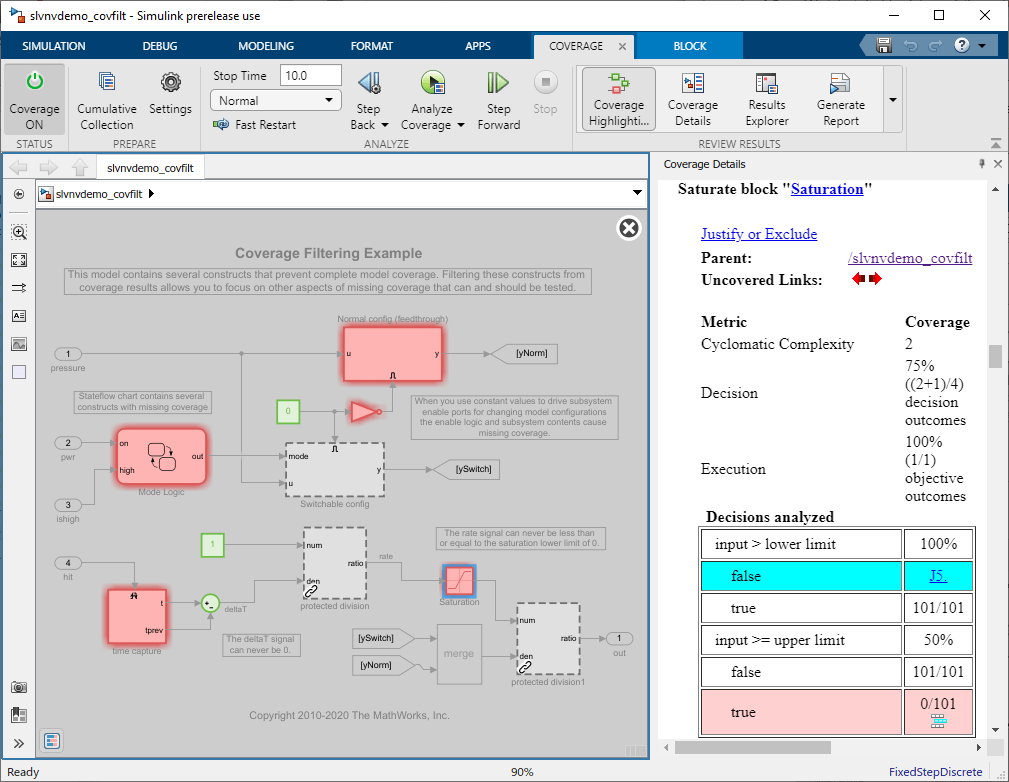Open the J5. justification link
Screen dimensions: 1009x782
(x=938, y=576)
